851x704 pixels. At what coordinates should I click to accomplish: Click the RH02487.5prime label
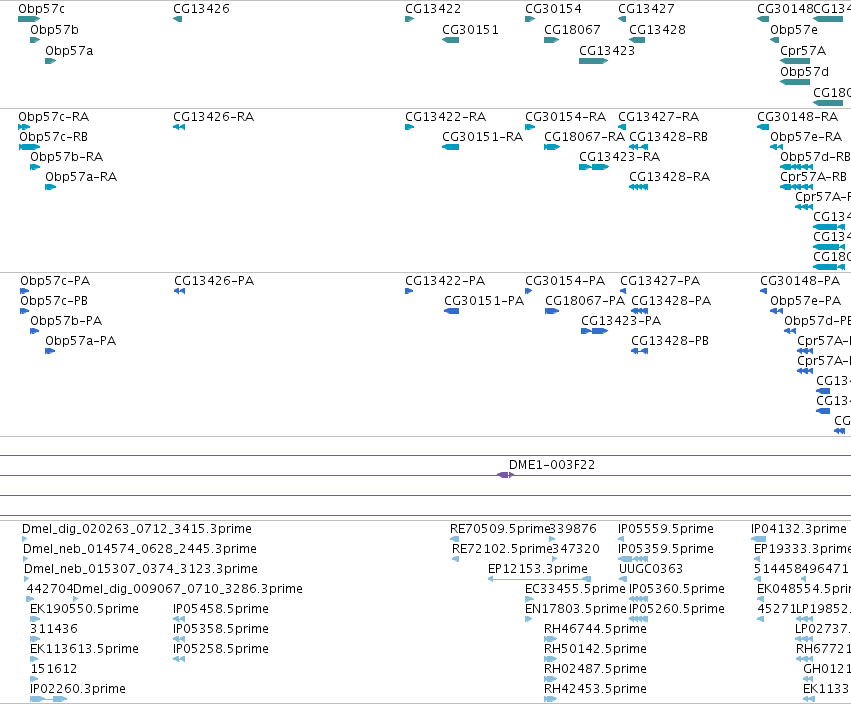coord(595,669)
